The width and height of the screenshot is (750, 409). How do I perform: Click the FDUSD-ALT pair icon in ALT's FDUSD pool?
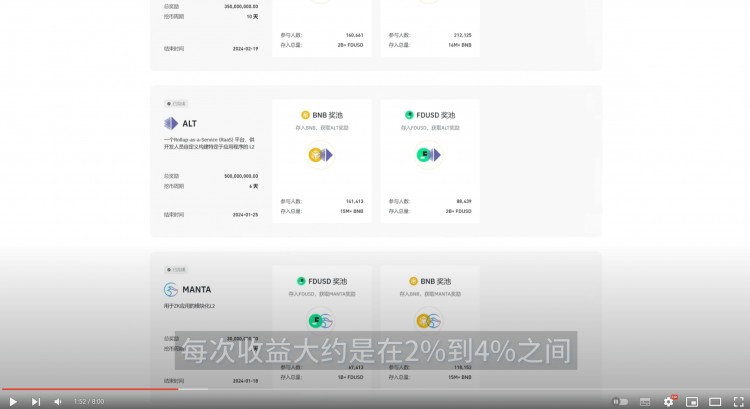[429, 155]
